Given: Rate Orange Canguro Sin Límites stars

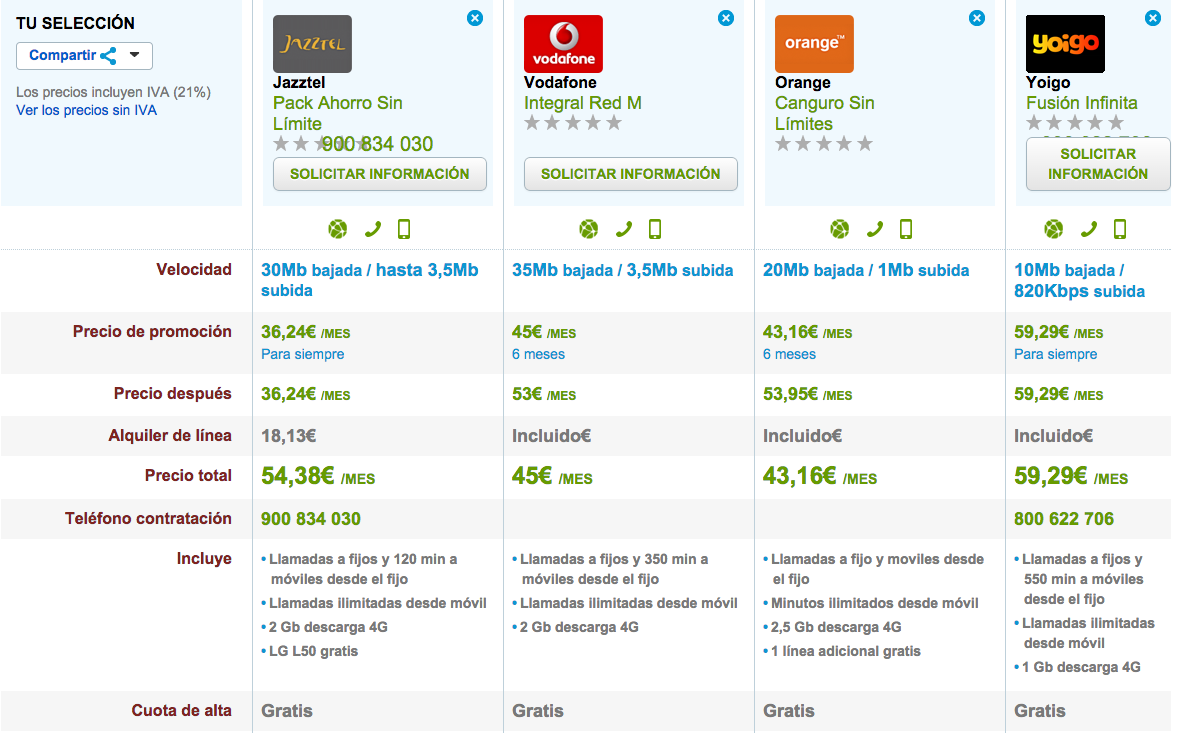Looking at the screenshot, I should [x=824, y=144].
